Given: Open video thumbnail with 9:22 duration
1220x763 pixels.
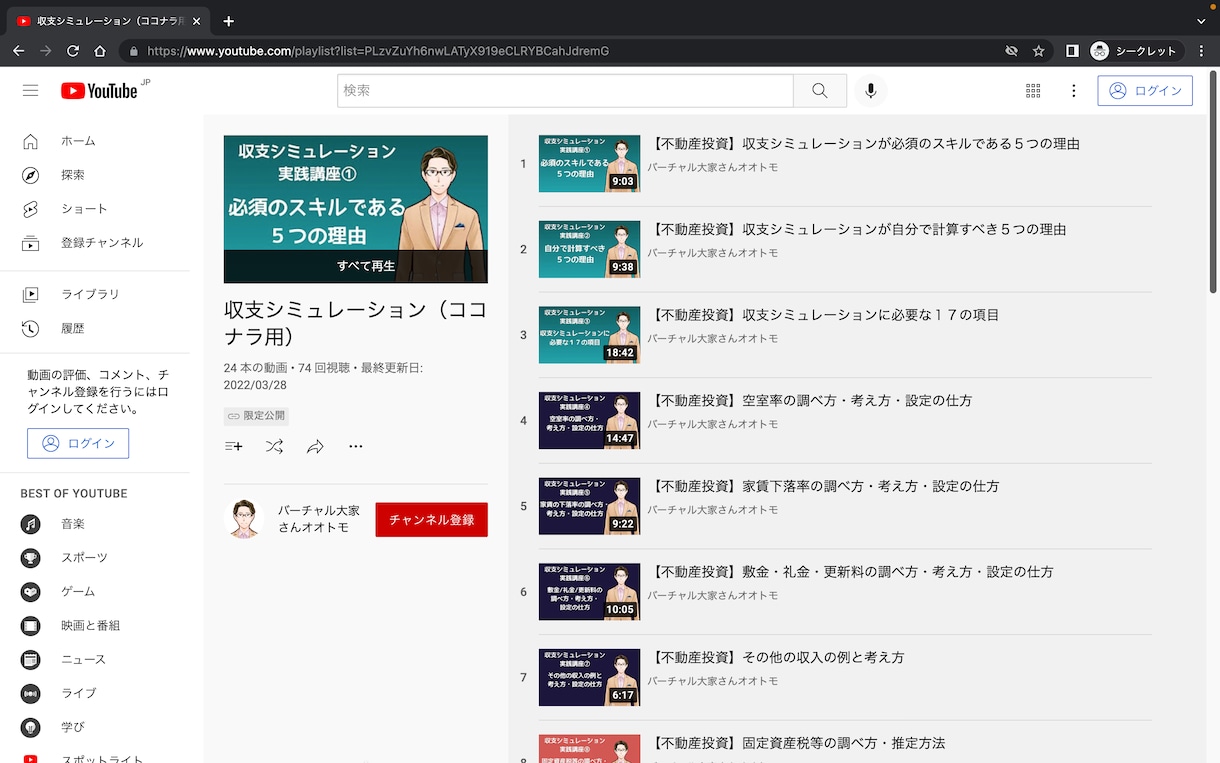Looking at the screenshot, I should 589,507.
